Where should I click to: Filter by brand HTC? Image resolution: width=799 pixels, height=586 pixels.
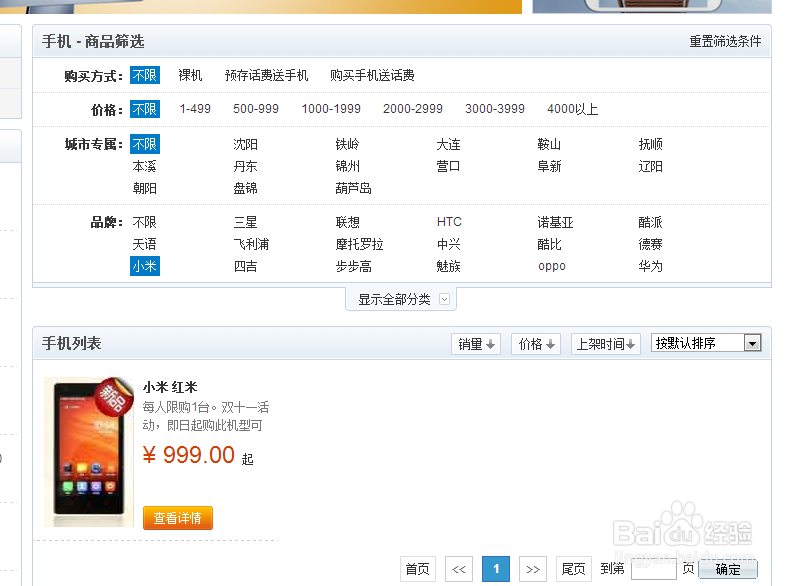[449, 222]
